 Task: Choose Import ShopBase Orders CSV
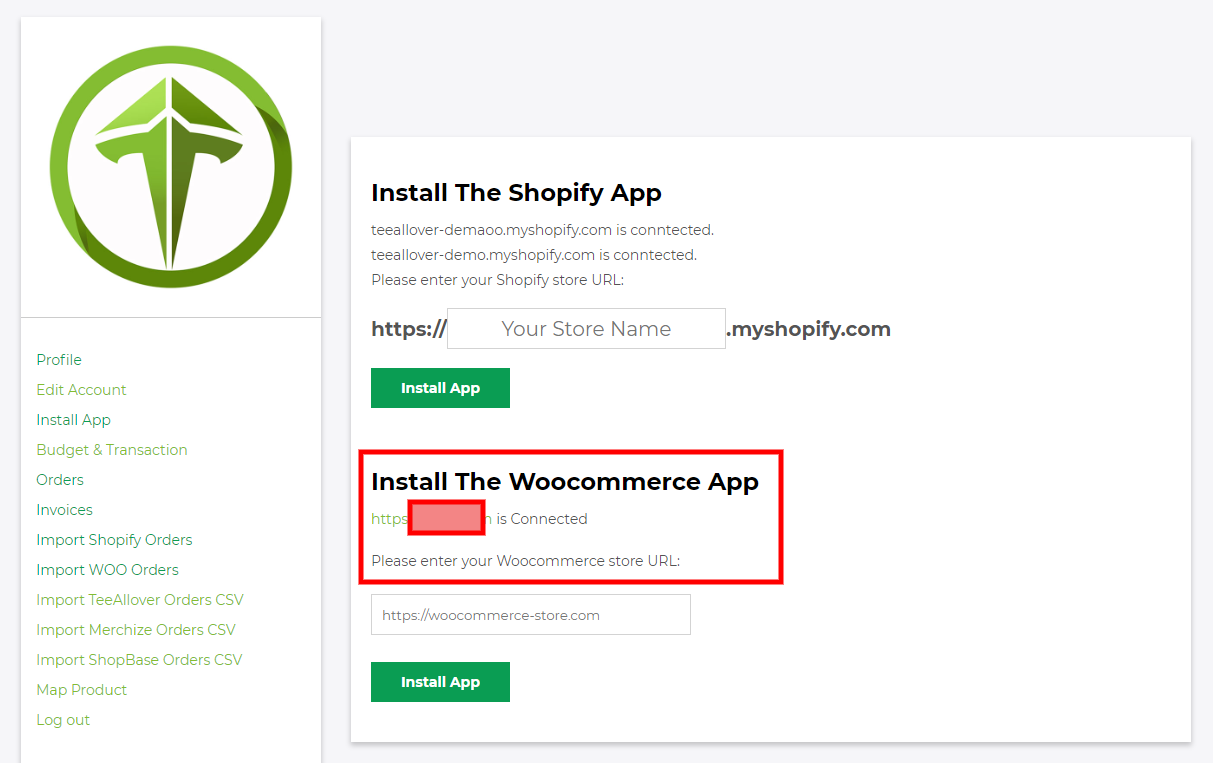[x=139, y=660]
